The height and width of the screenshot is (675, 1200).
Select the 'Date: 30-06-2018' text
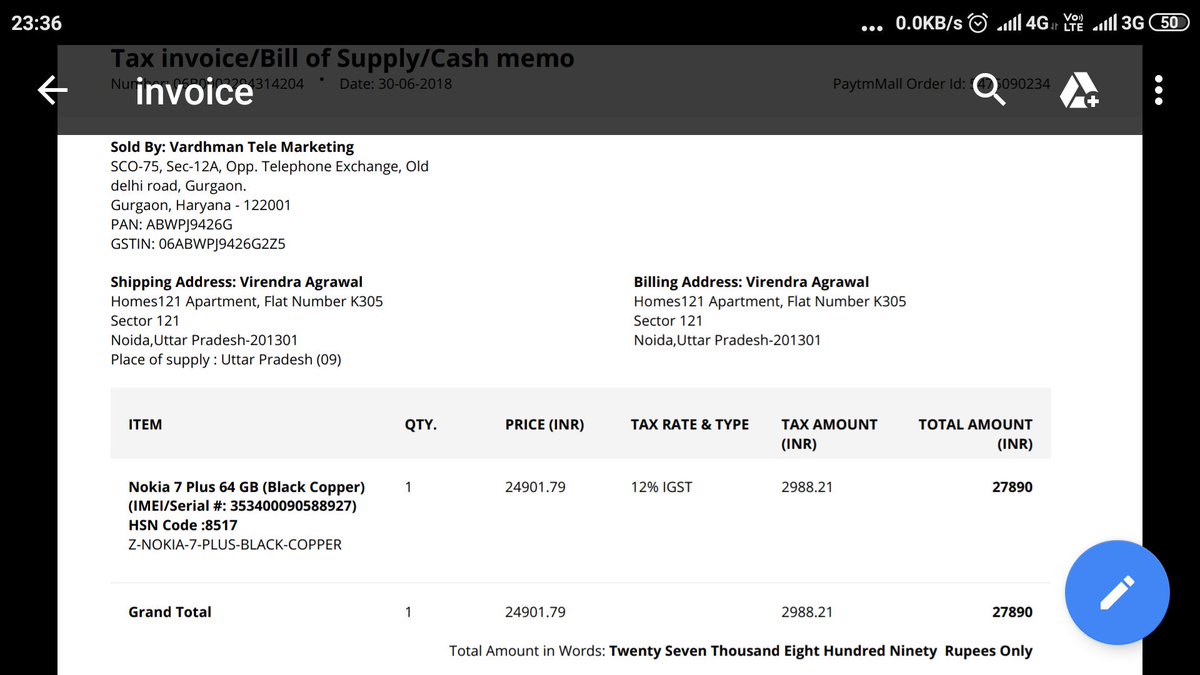coord(396,84)
